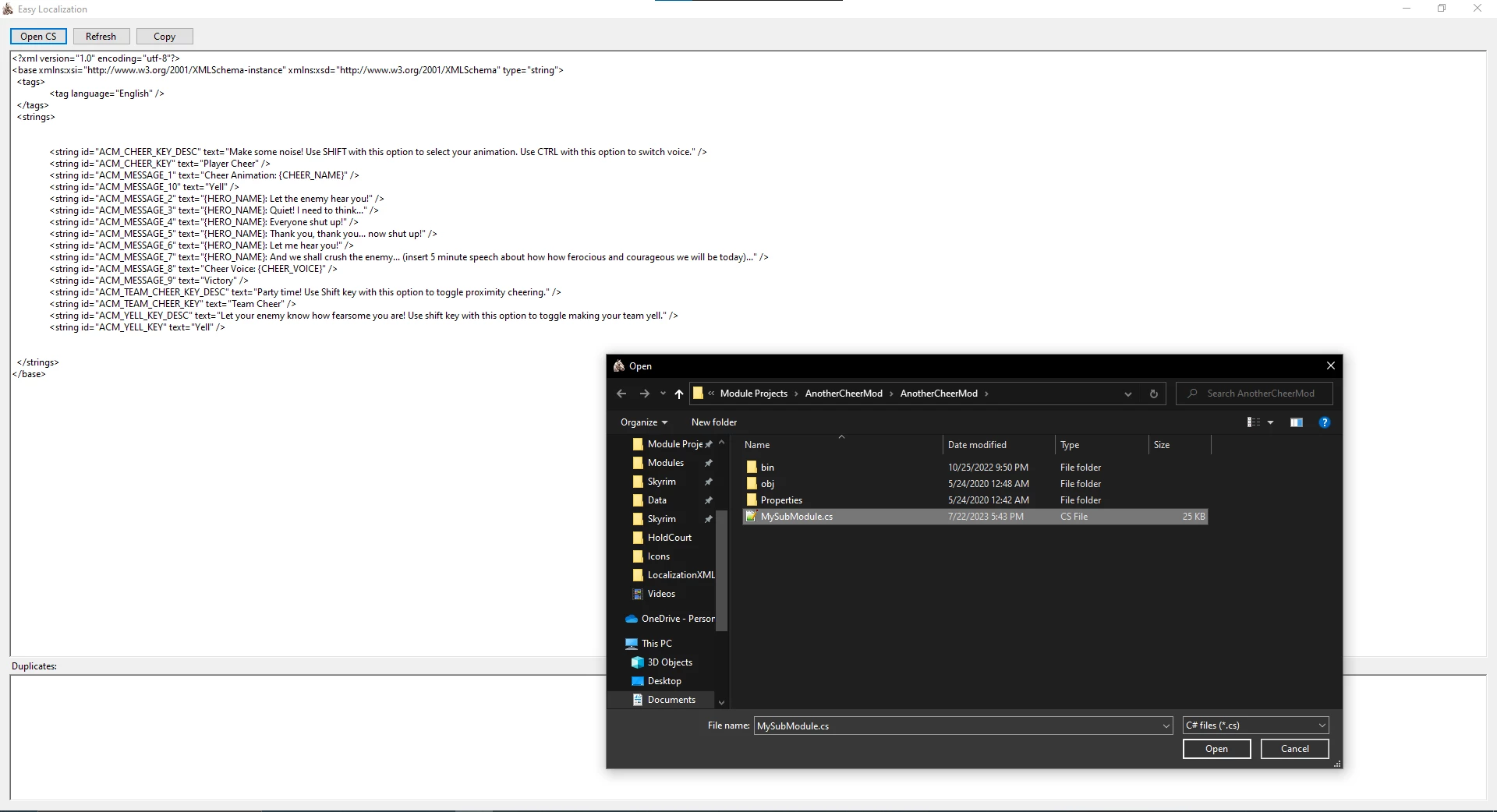Expand the File name history dropdown
The image size is (1497, 812).
(1166, 726)
